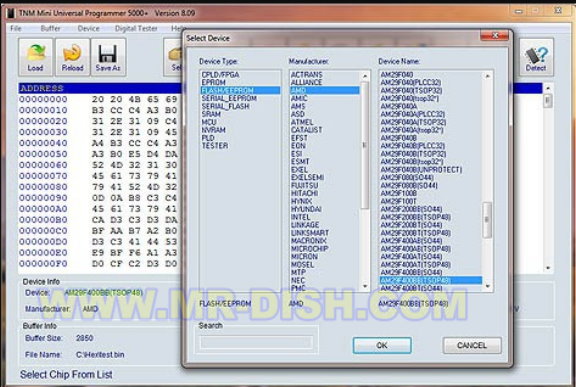This screenshot has width=576, height=387.
Task: Click address row 000000F0 in buffer
Action: [43, 264]
